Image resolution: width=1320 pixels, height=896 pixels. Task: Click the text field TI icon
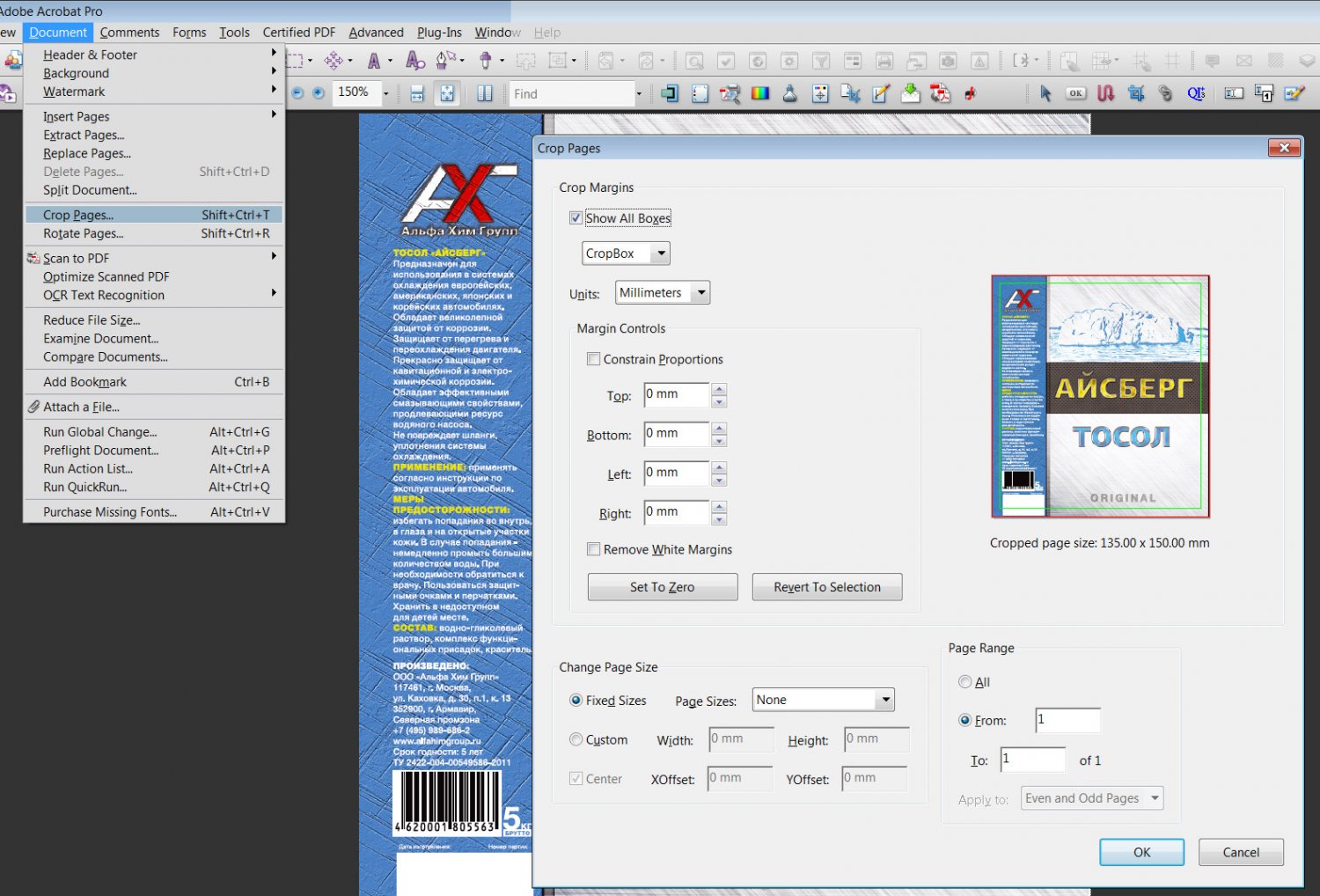tap(1234, 93)
